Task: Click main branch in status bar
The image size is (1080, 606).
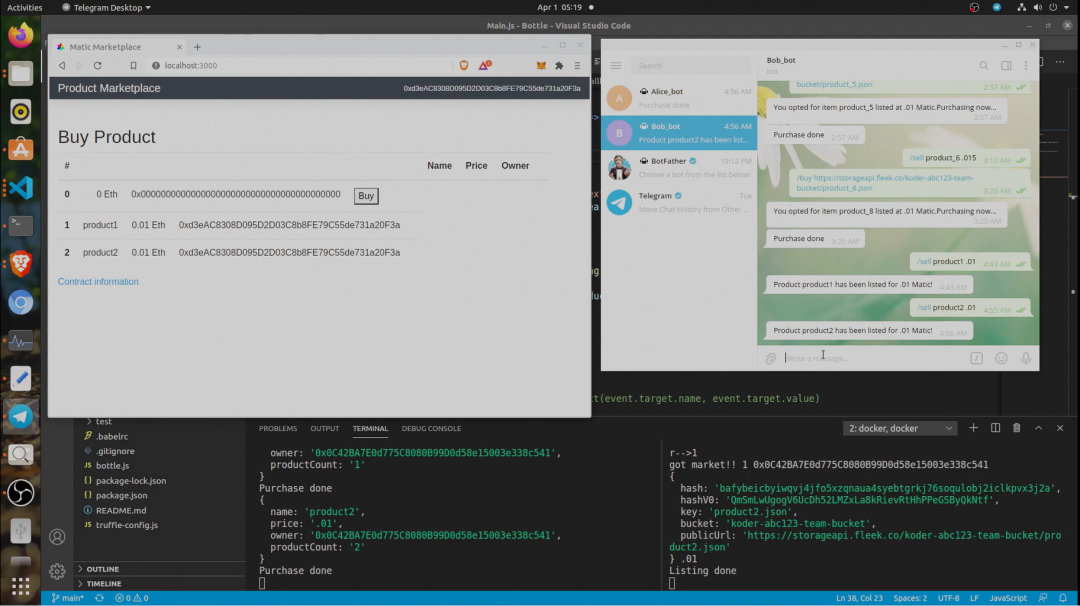Action: pyautogui.click(x=68, y=598)
